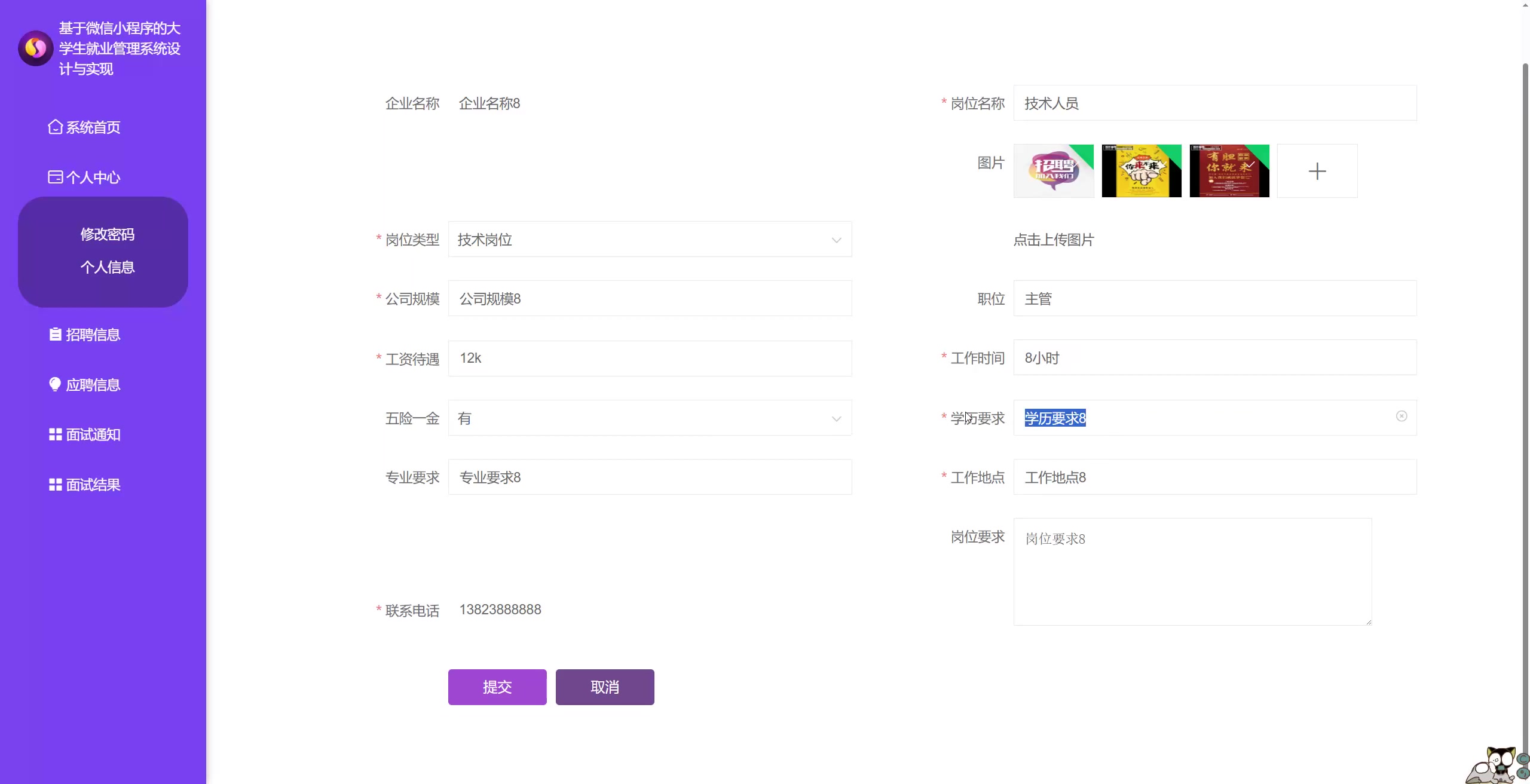Click the plus icon to add picture
The height and width of the screenshot is (784, 1530).
[1317, 171]
